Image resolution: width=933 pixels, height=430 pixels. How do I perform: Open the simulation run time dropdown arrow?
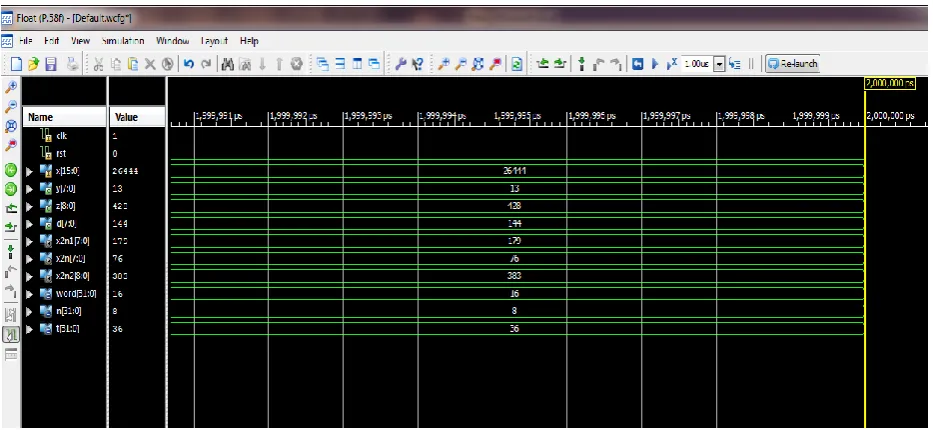coord(719,64)
